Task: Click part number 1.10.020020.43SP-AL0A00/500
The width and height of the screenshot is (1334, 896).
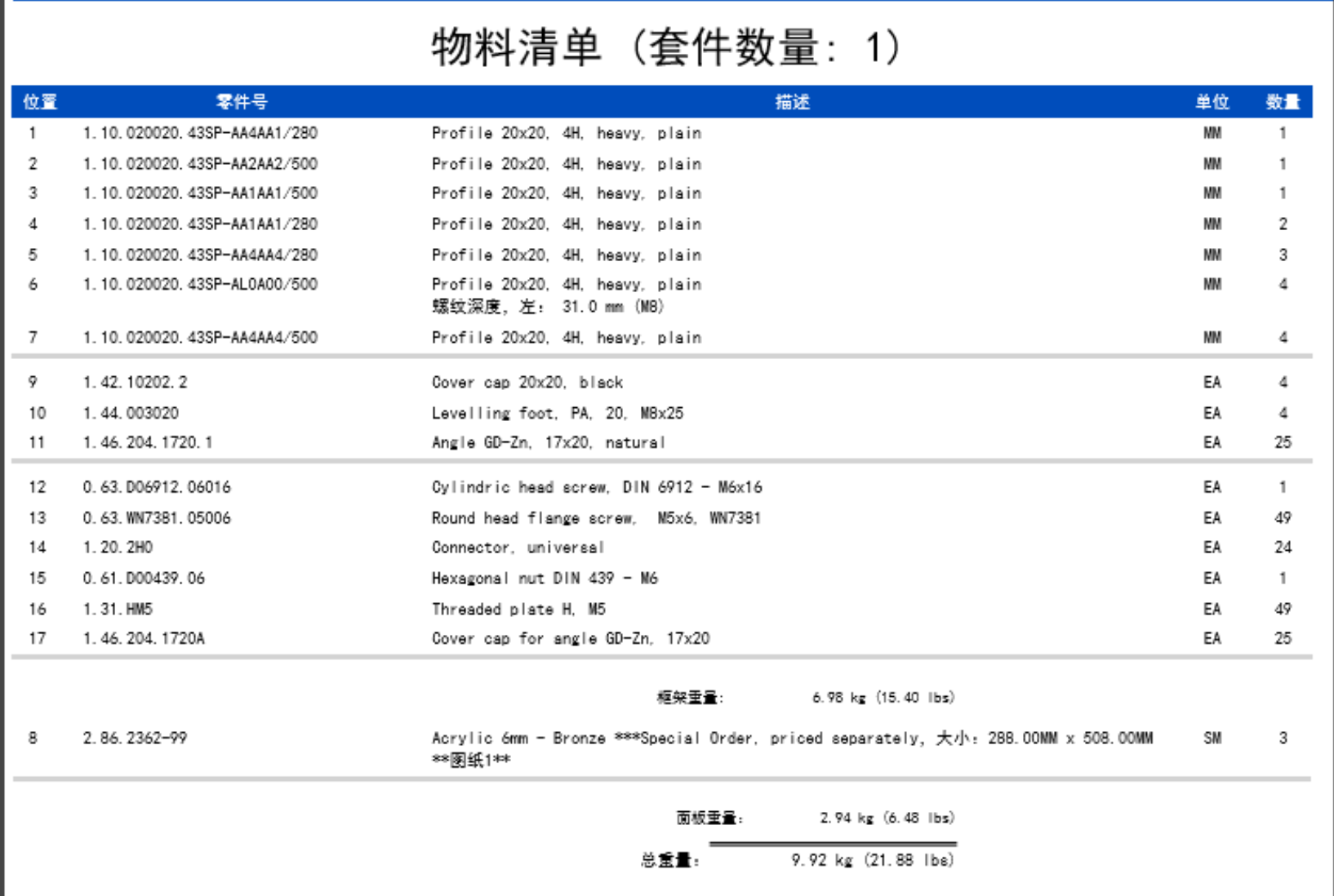Action: pyautogui.click(x=200, y=285)
